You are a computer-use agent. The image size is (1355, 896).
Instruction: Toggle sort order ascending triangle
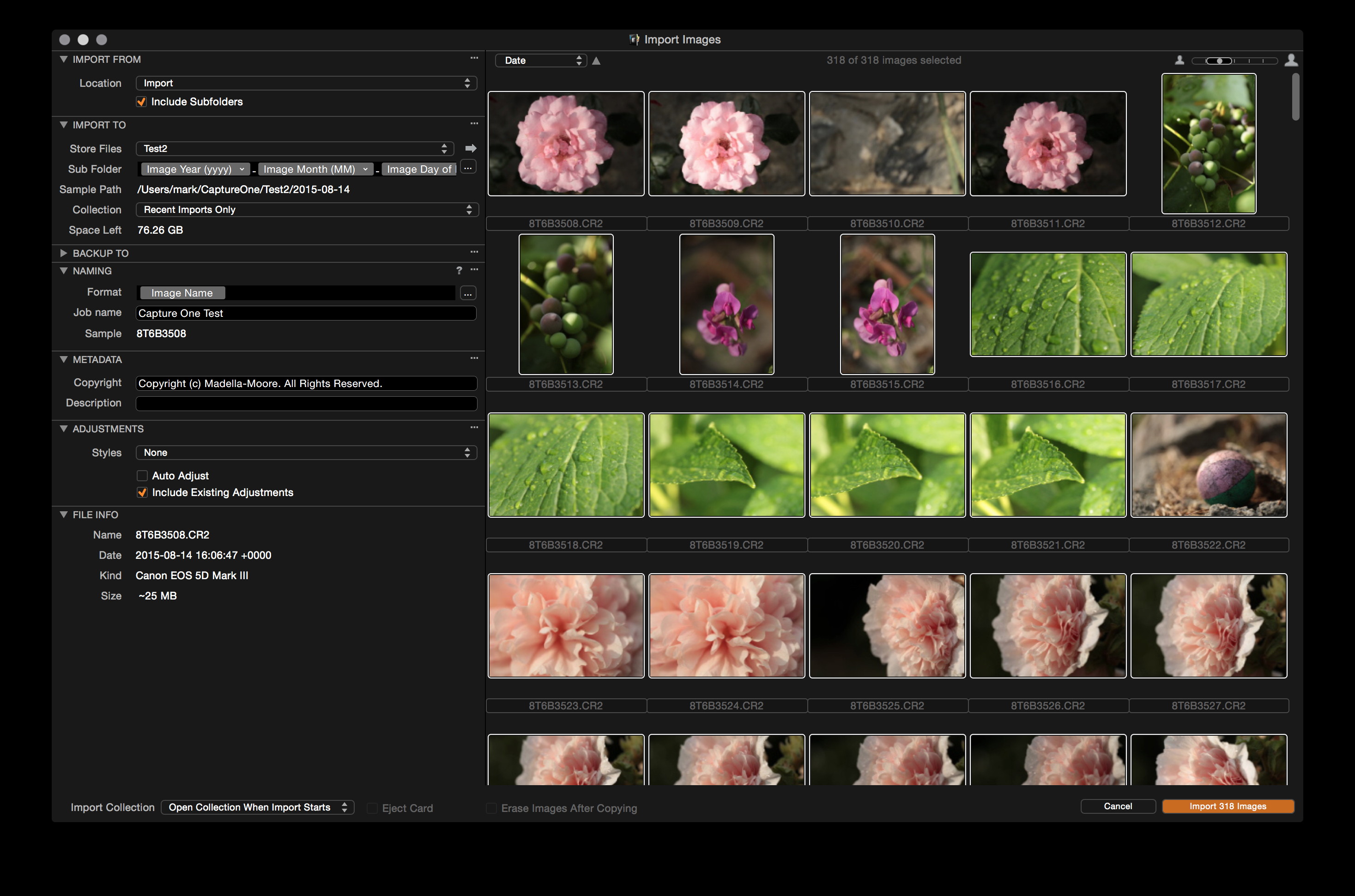coord(596,61)
